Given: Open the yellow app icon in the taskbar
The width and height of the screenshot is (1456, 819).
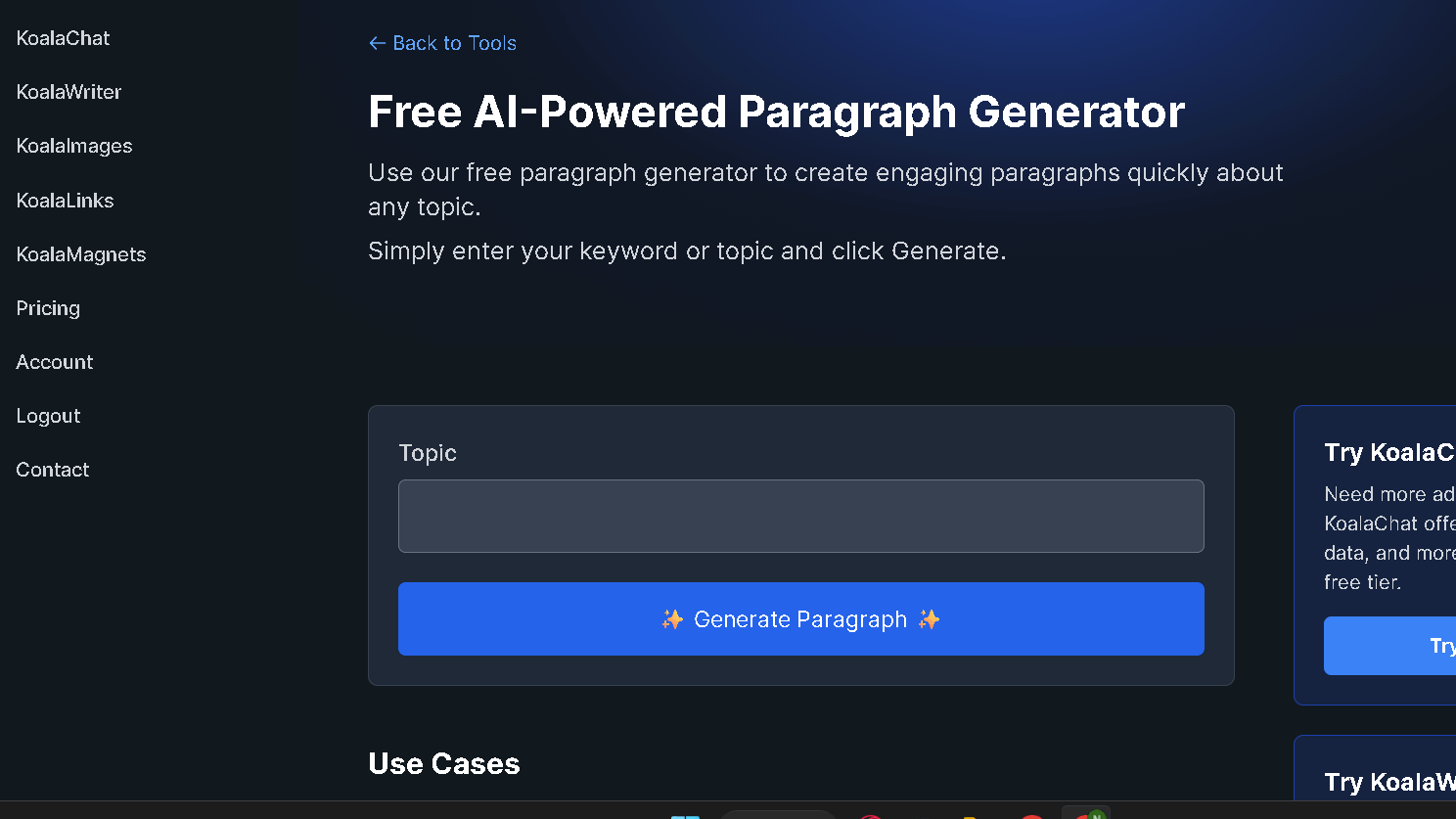Looking at the screenshot, I should 969,814.
